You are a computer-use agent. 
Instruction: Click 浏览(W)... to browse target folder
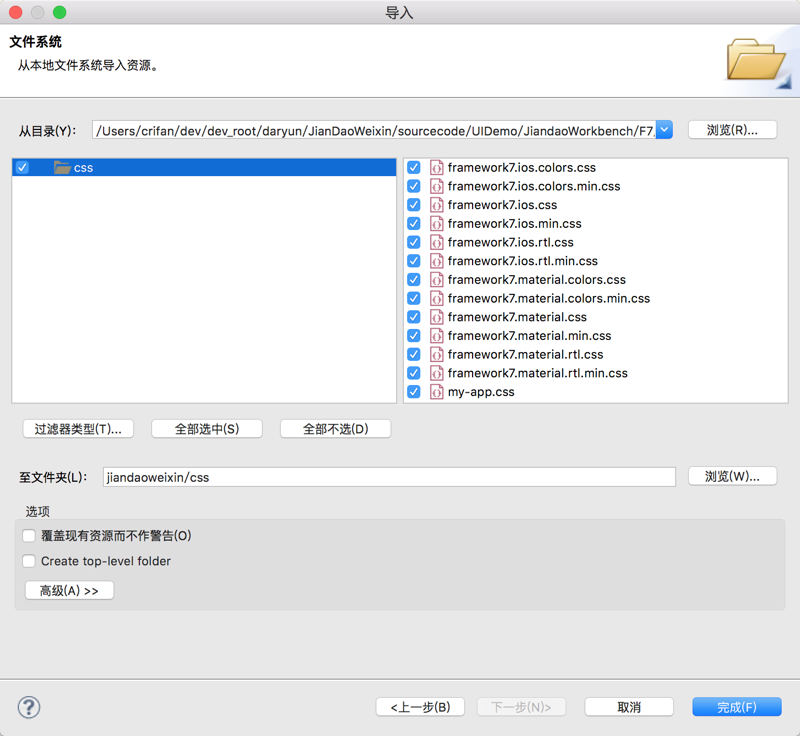[x=732, y=476]
